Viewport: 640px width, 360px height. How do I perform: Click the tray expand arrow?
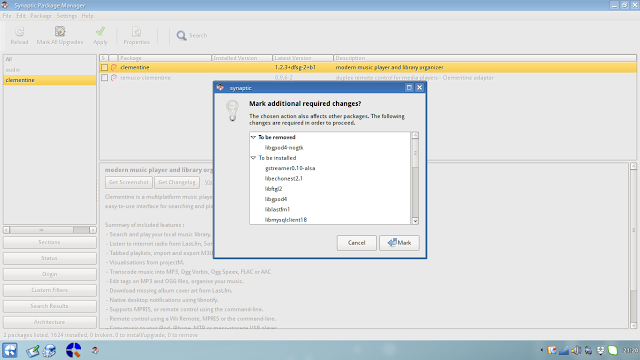(x=542, y=350)
